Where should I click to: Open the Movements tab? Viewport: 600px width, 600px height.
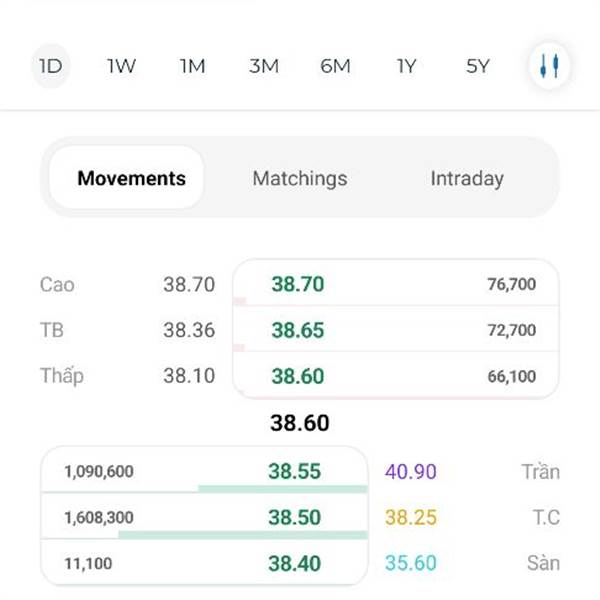[x=126, y=178]
